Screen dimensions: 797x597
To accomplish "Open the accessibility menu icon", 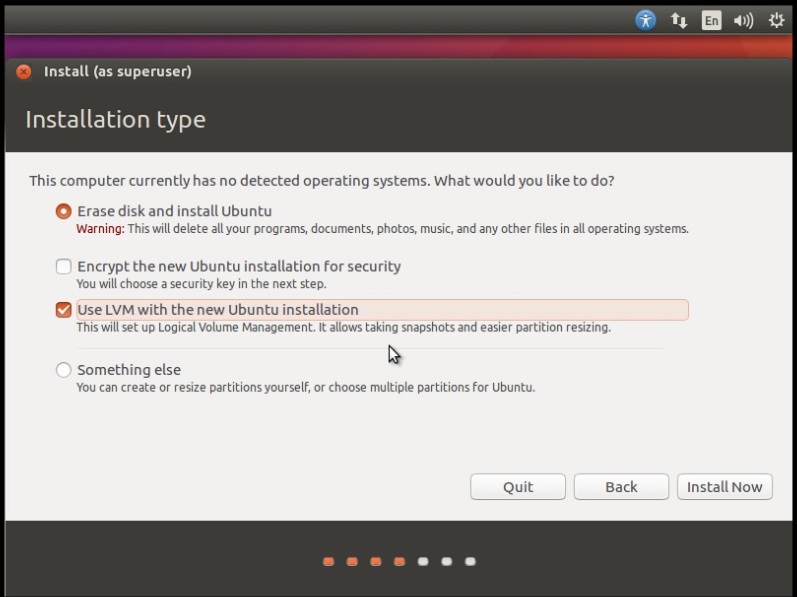I will click(x=646, y=20).
